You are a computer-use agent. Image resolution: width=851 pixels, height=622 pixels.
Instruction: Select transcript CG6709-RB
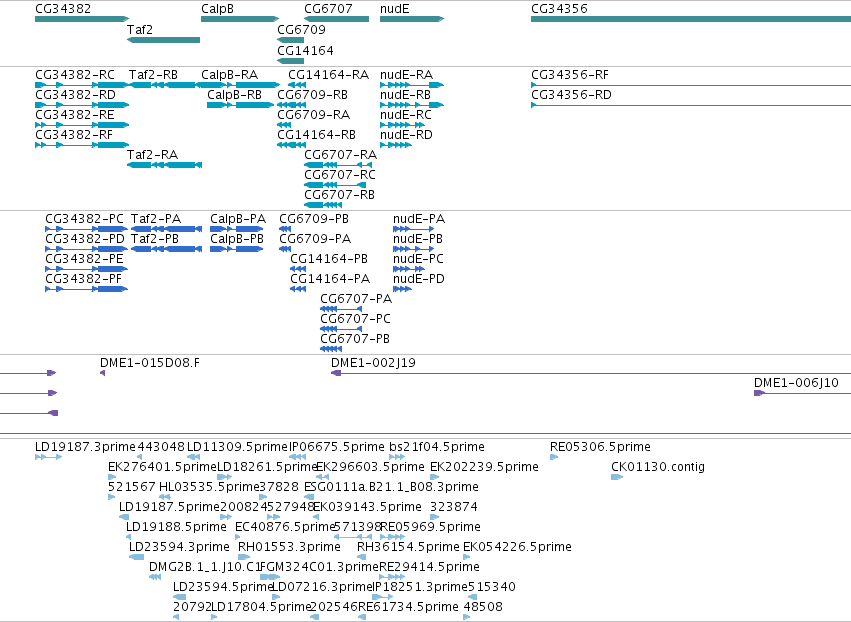(313, 95)
